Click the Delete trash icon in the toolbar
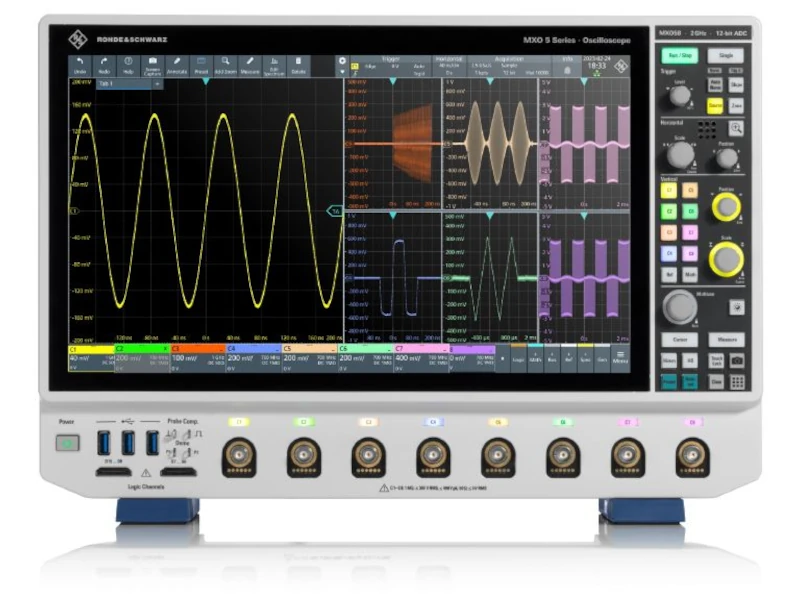This screenshot has height=600, width=800. pyautogui.click(x=298, y=65)
